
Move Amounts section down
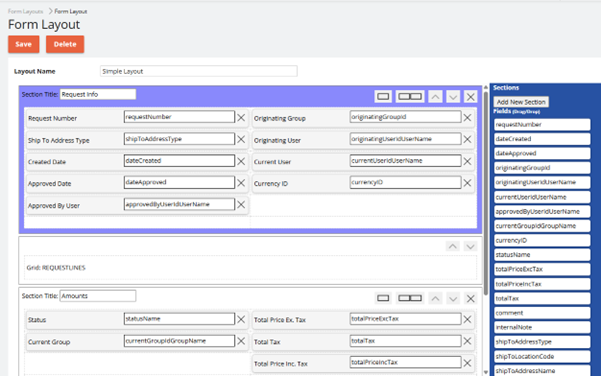pos(453,298)
